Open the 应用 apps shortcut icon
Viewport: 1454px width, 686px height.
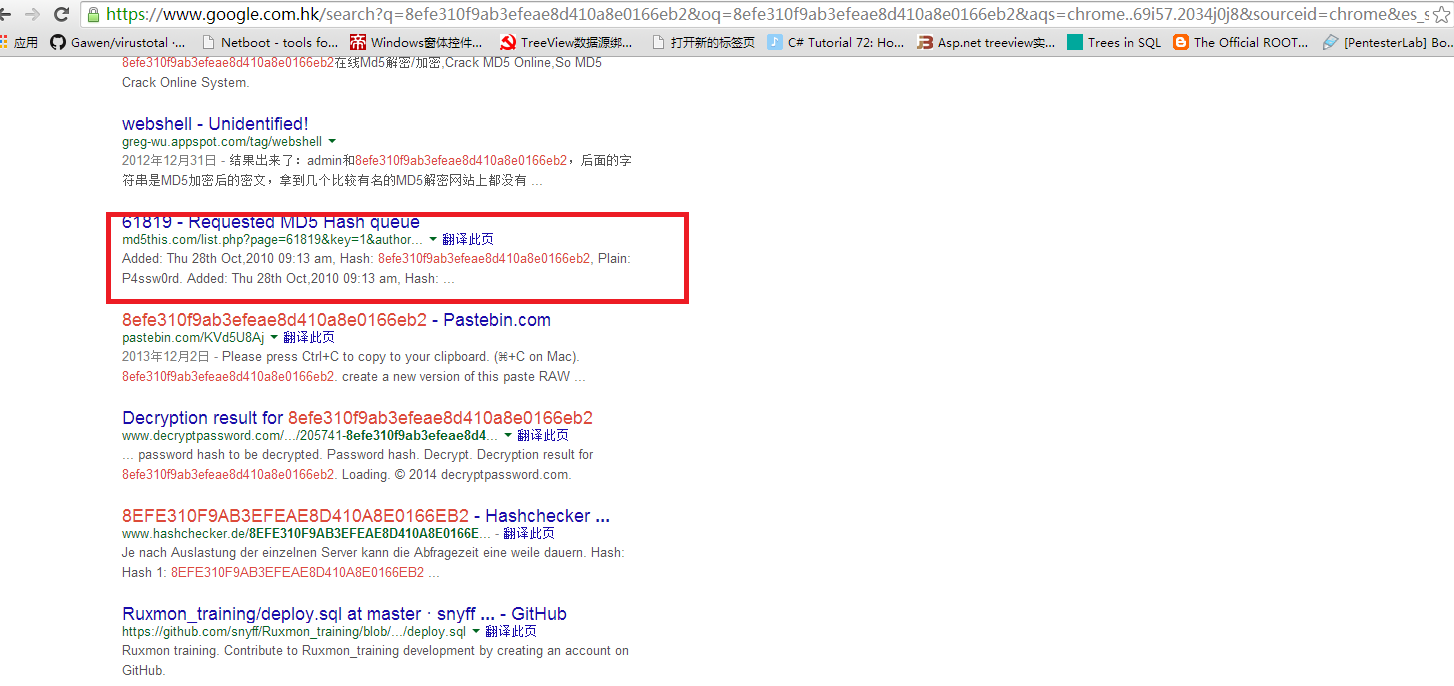coord(4,42)
